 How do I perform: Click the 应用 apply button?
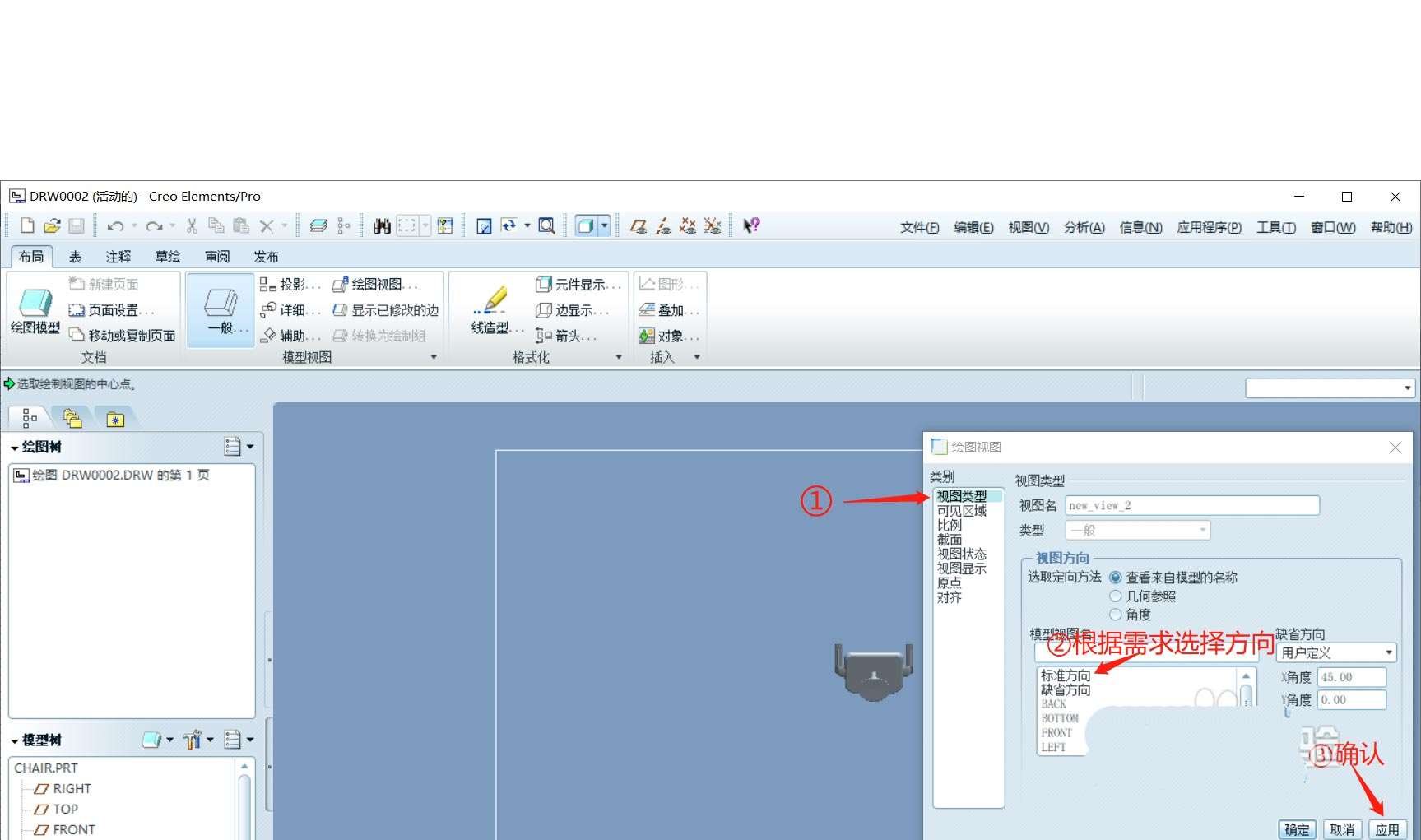tap(1387, 829)
